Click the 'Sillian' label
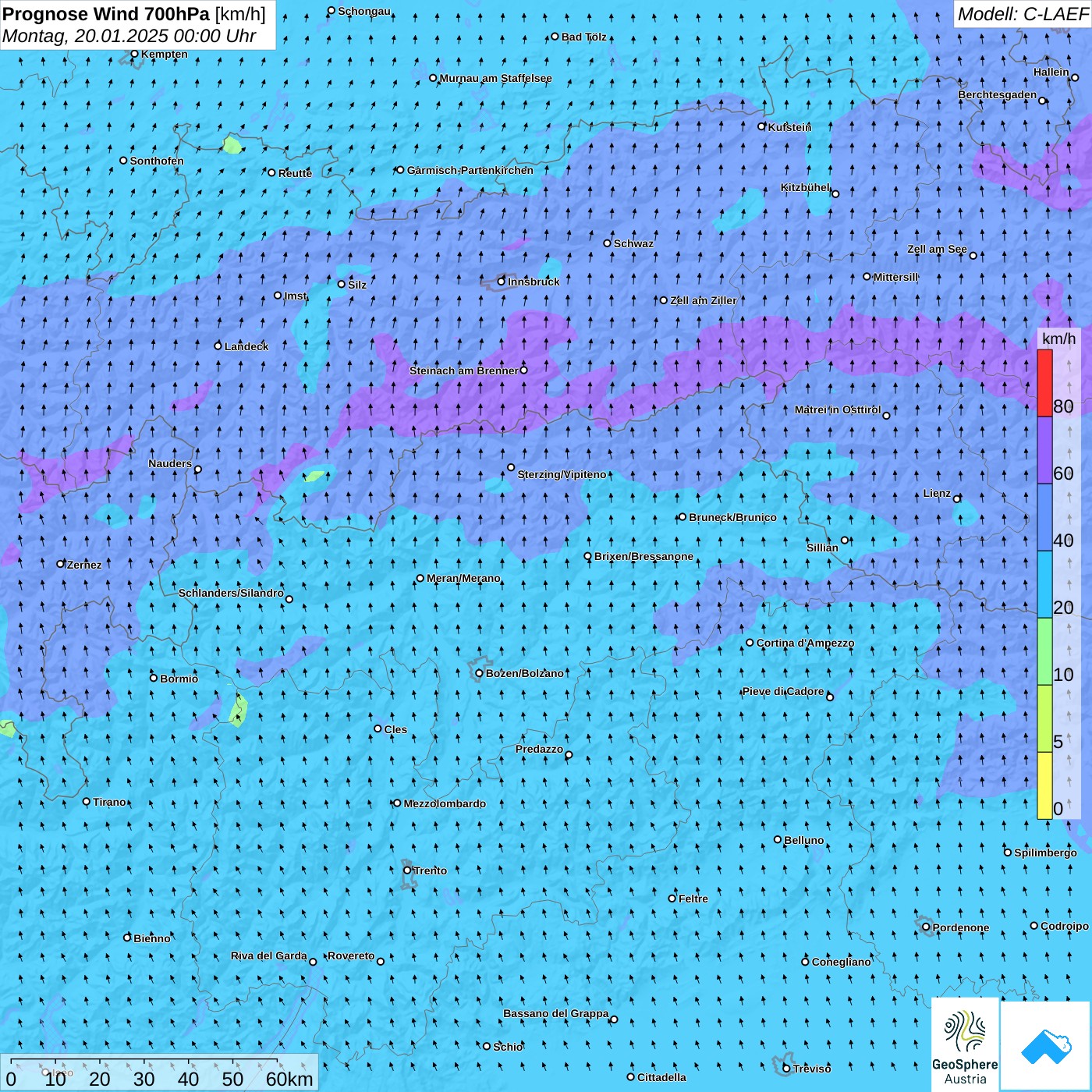The height and width of the screenshot is (1092, 1092). click(822, 548)
